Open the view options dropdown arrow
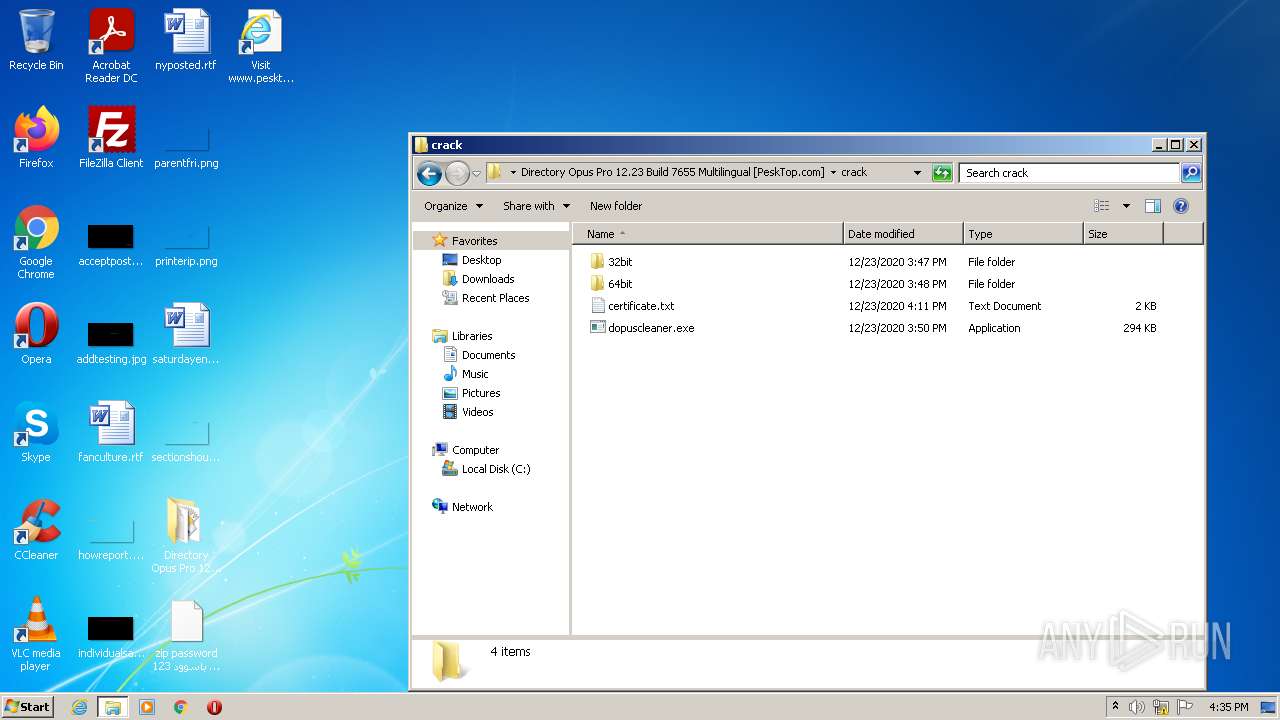1280x720 pixels. 1126,206
